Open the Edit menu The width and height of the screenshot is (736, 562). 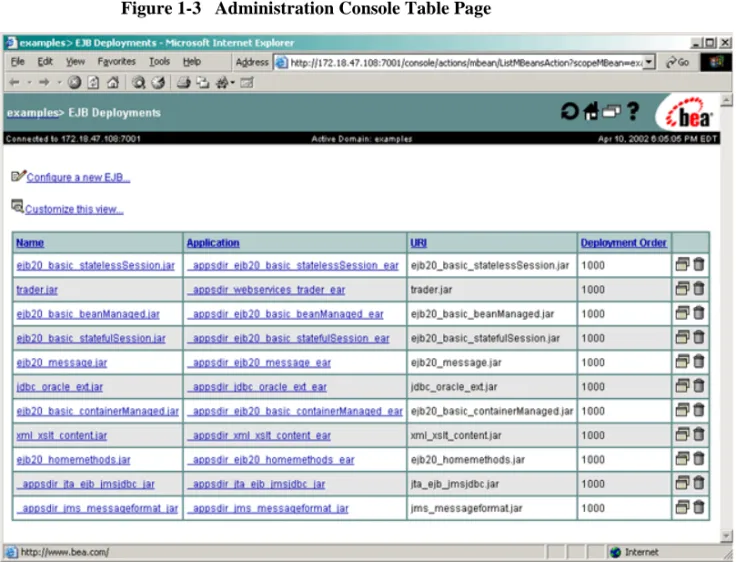[45, 62]
